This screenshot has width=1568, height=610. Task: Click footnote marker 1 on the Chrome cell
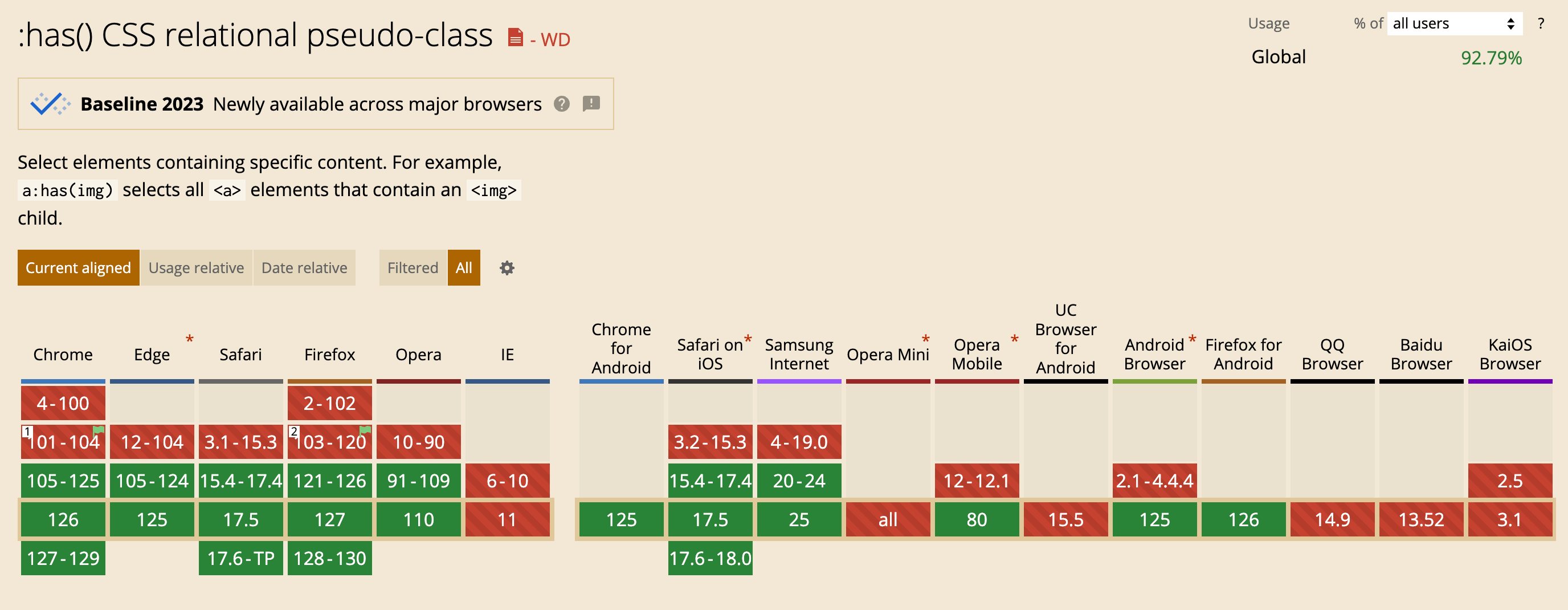pyautogui.click(x=27, y=430)
